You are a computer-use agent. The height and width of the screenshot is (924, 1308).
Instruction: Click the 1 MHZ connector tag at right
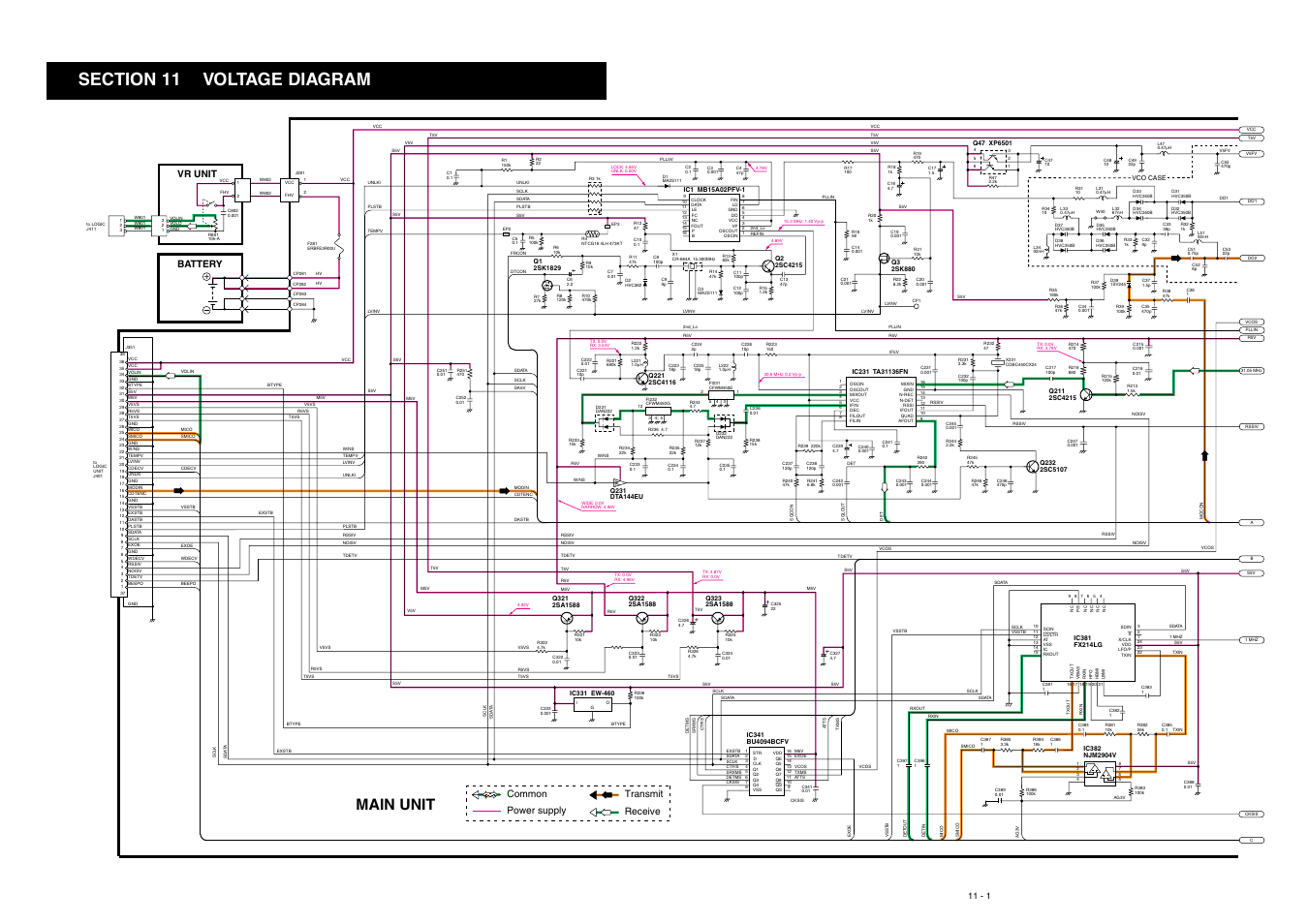(1251, 640)
